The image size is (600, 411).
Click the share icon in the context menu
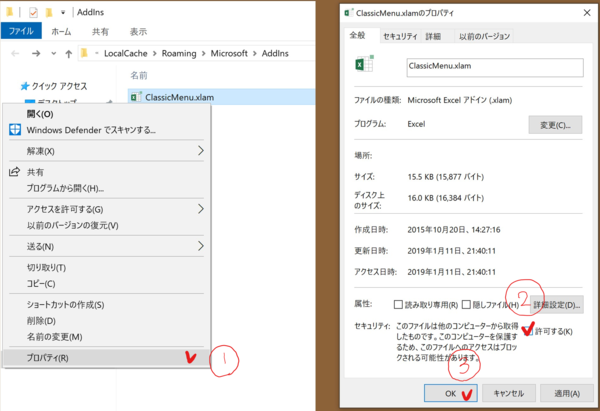(x=14, y=172)
